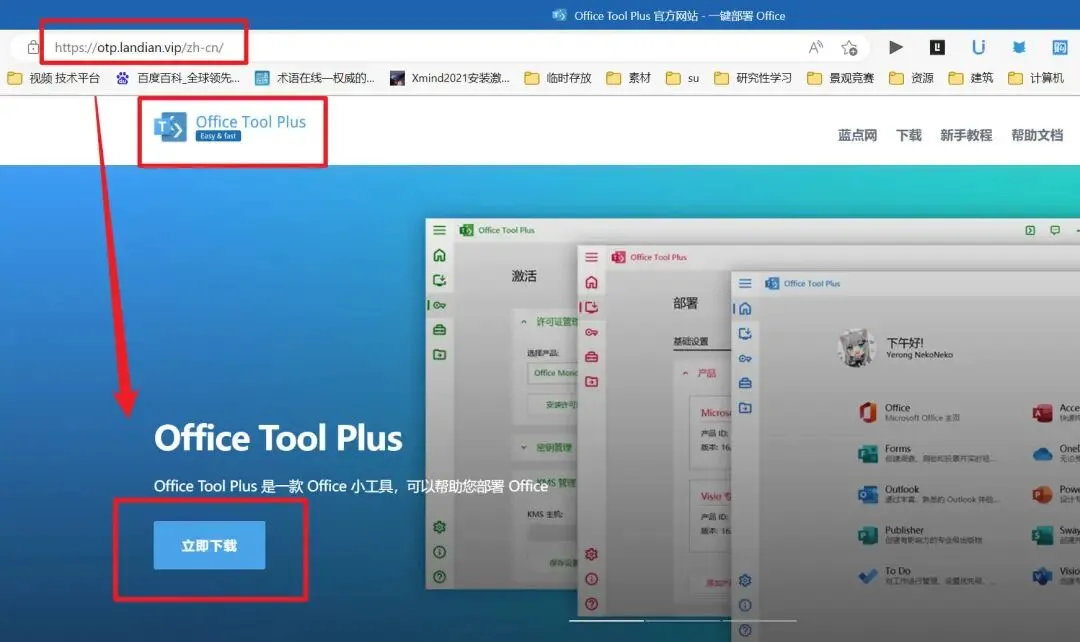The height and width of the screenshot is (642, 1080).
Task: Click the green info circle icon
Action: tap(439, 552)
